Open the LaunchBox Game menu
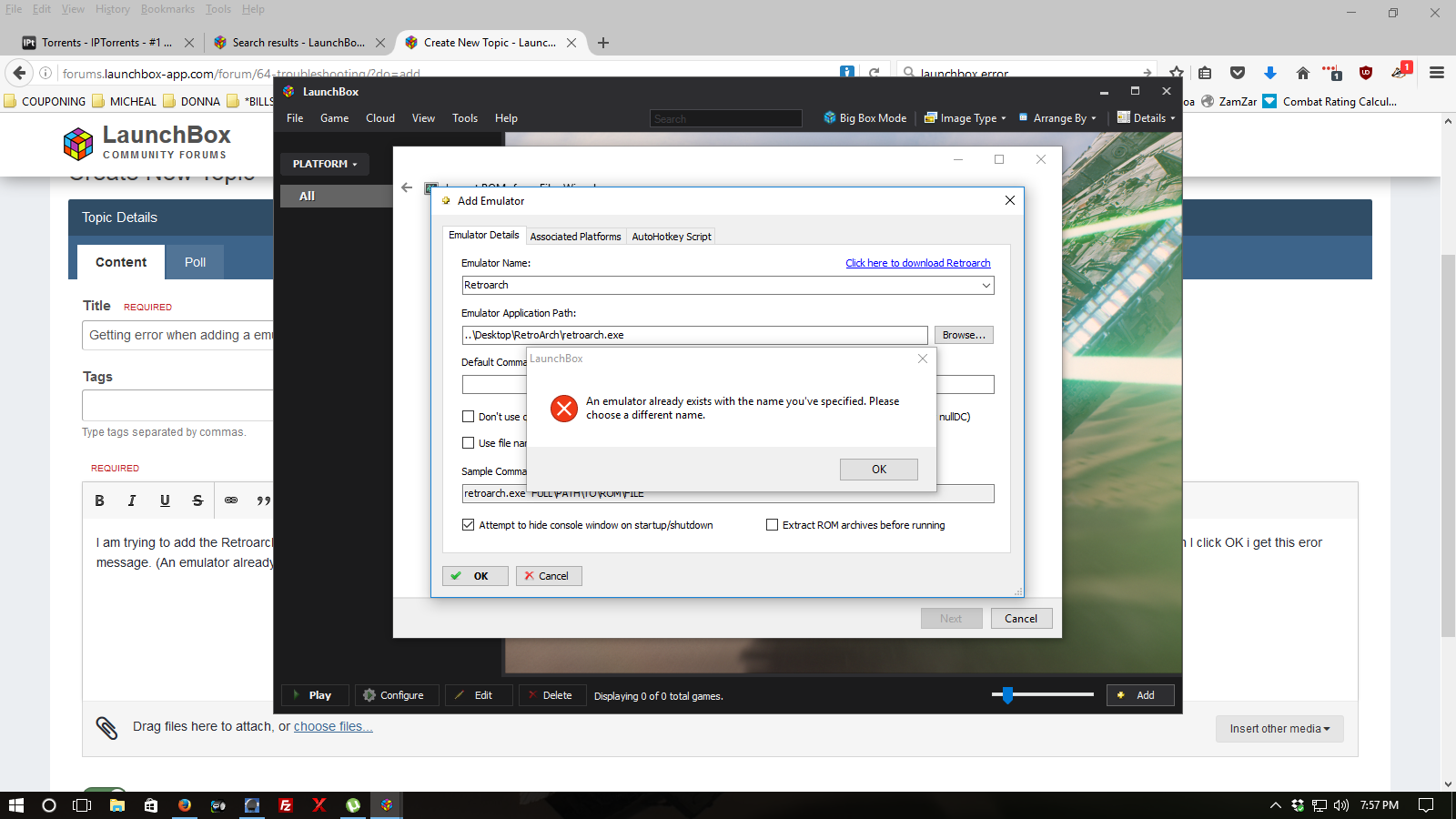1456x819 pixels. pyautogui.click(x=334, y=118)
